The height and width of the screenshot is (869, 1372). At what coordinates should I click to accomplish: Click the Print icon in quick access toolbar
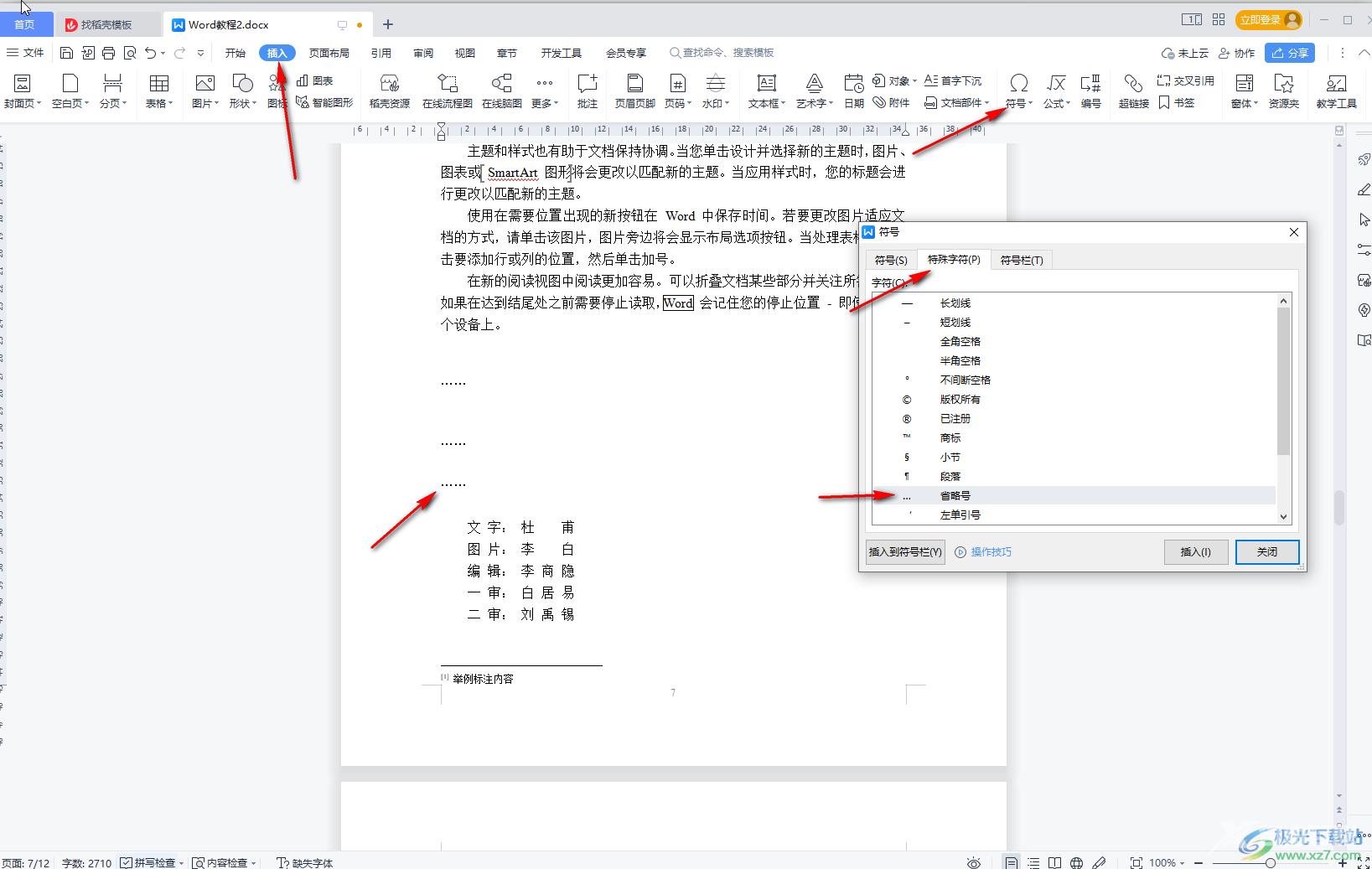[108, 53]
